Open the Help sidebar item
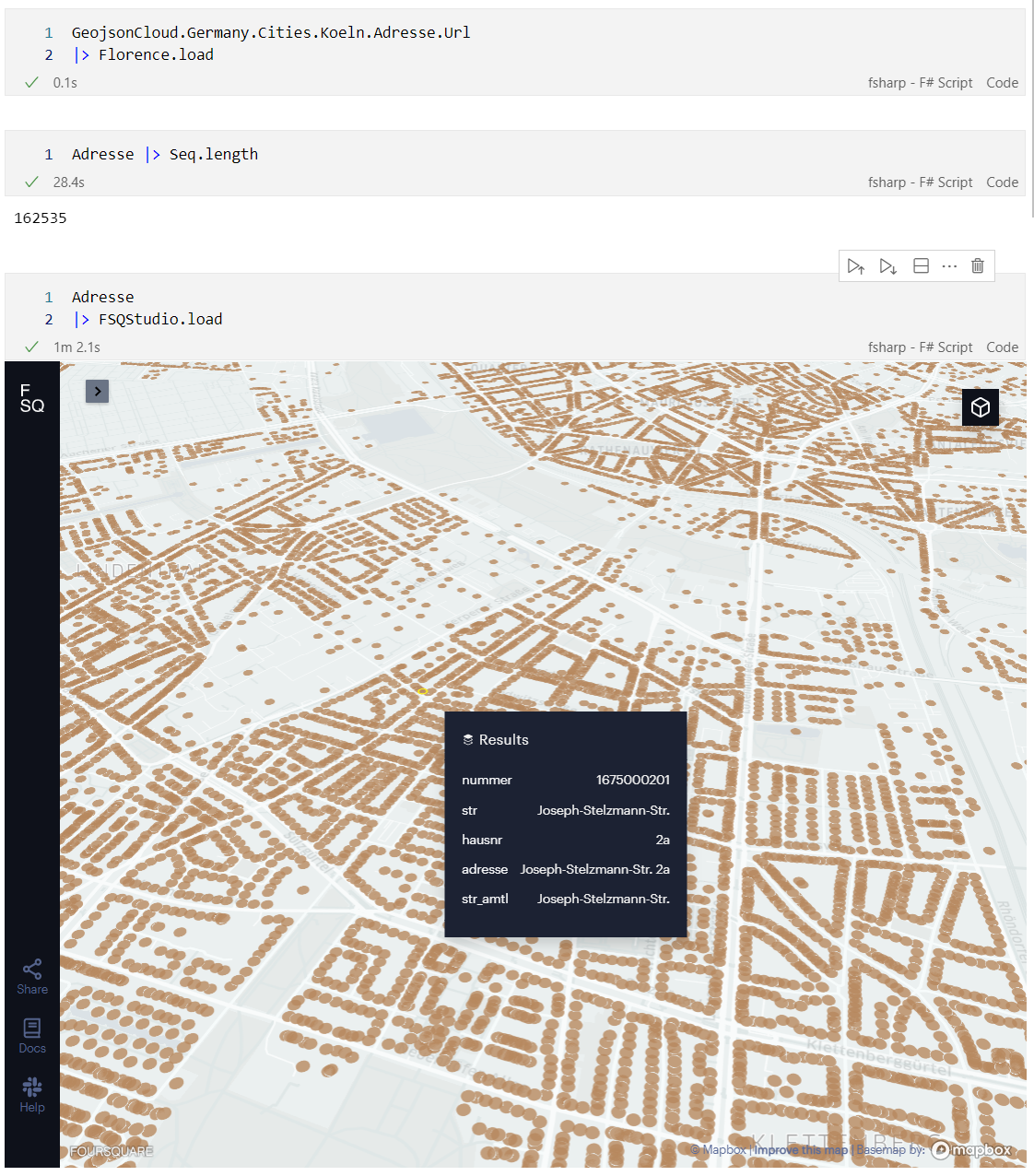 point(32,1095)
